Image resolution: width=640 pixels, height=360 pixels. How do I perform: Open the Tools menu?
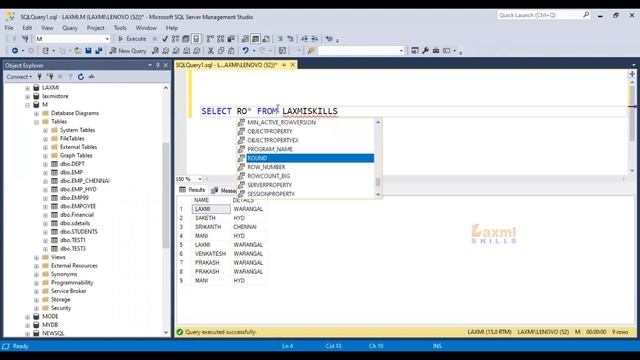120,28
